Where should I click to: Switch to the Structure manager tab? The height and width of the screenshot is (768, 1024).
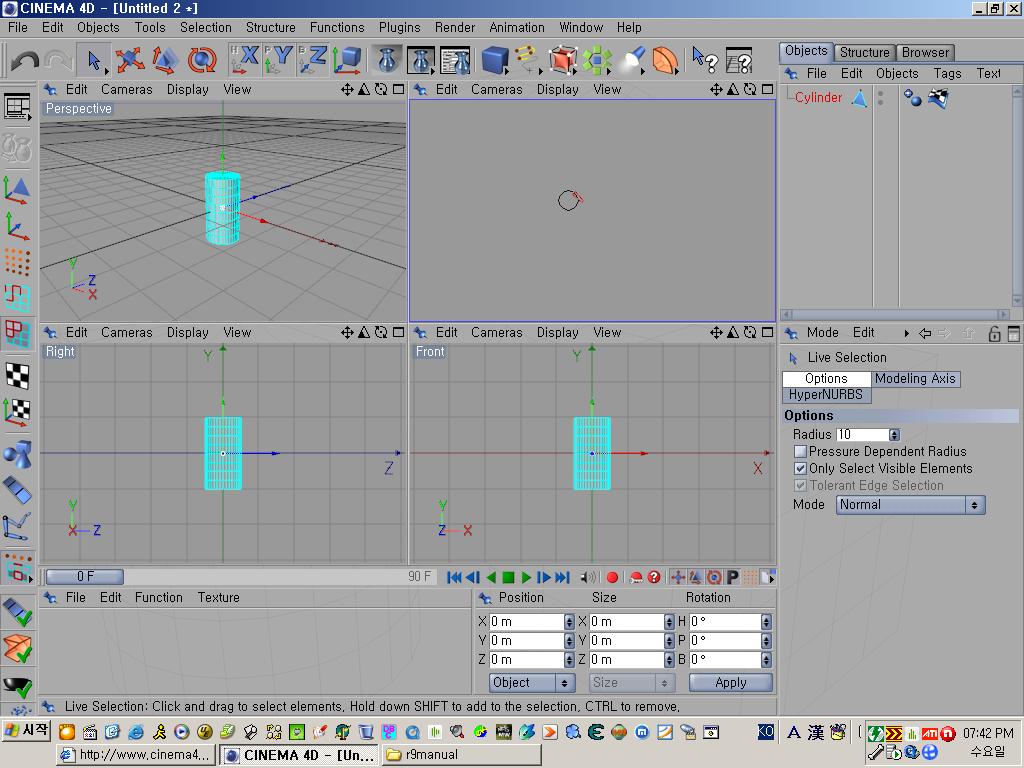point(864,52)
